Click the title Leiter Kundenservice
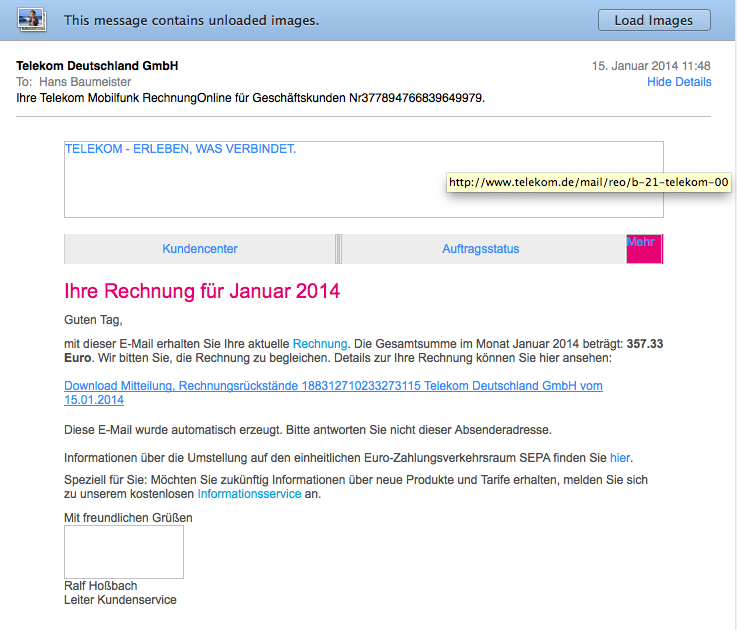Image resolution: width=737 pixels, height=630 pixels. tap(120, 600)
